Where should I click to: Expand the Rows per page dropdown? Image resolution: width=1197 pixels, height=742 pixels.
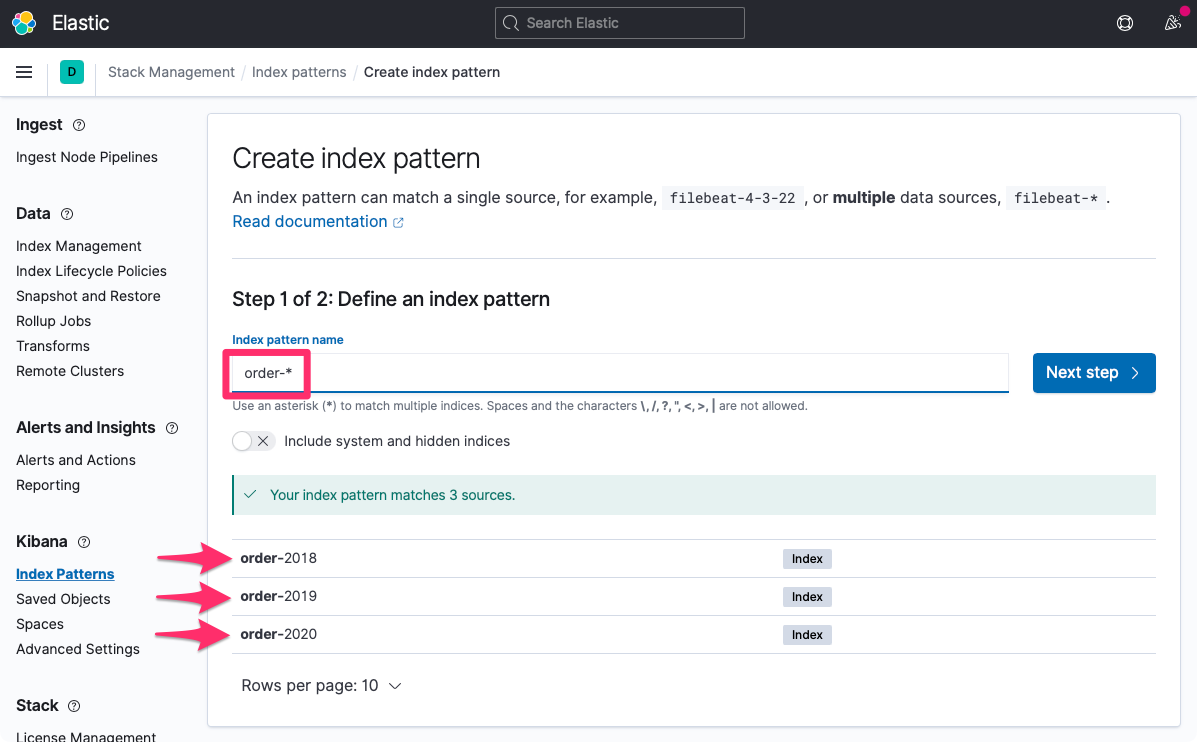(321, 686)
